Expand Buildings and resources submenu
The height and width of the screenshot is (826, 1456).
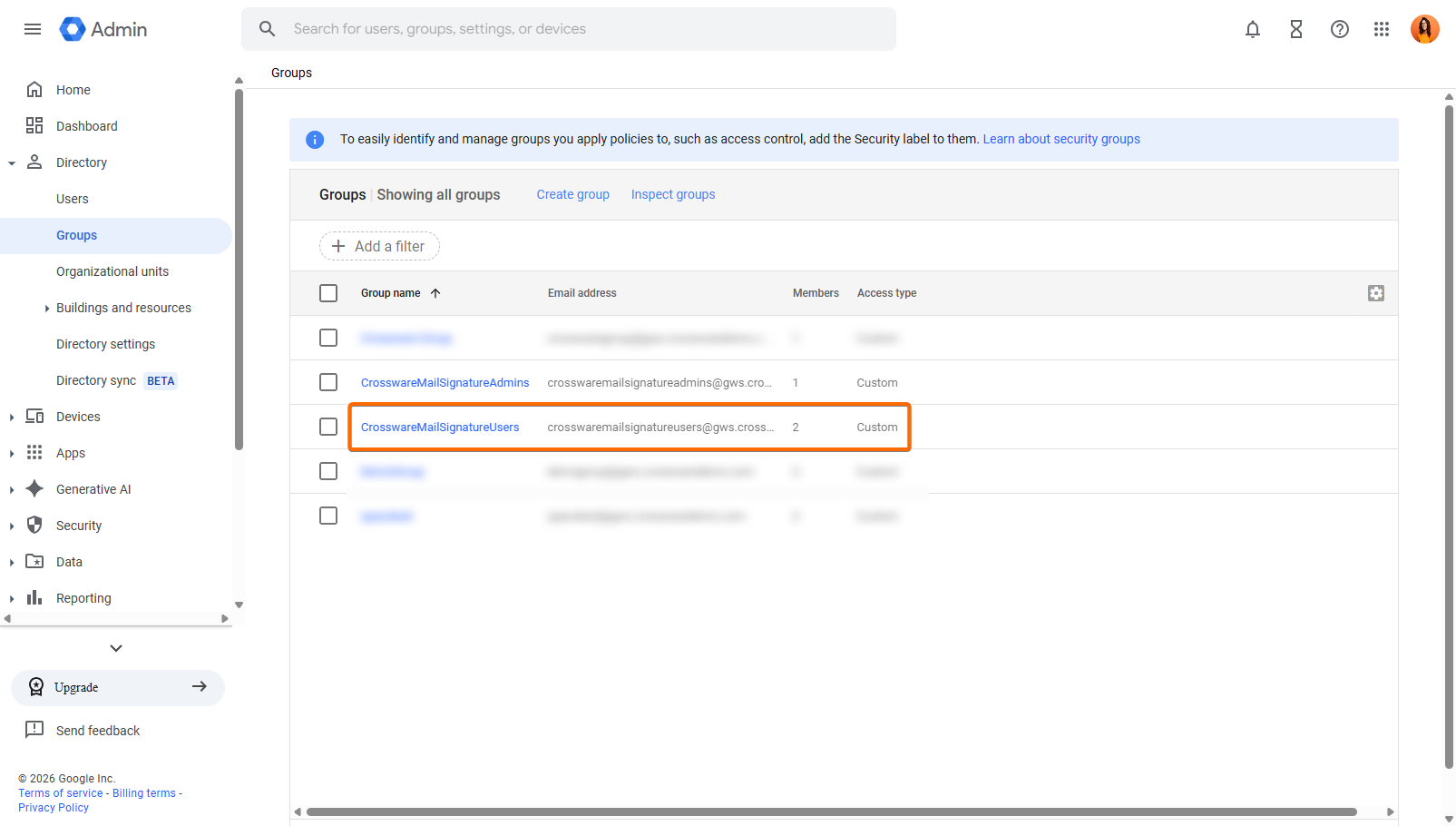[47, 309]
